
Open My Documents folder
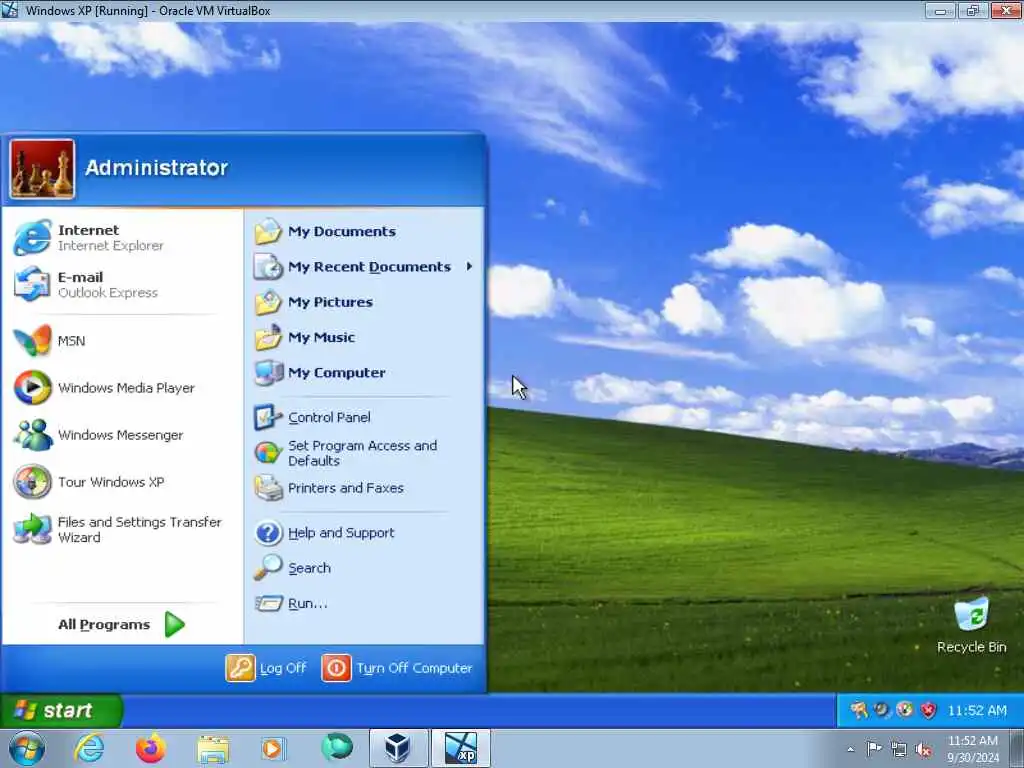[x=364, y=231]
